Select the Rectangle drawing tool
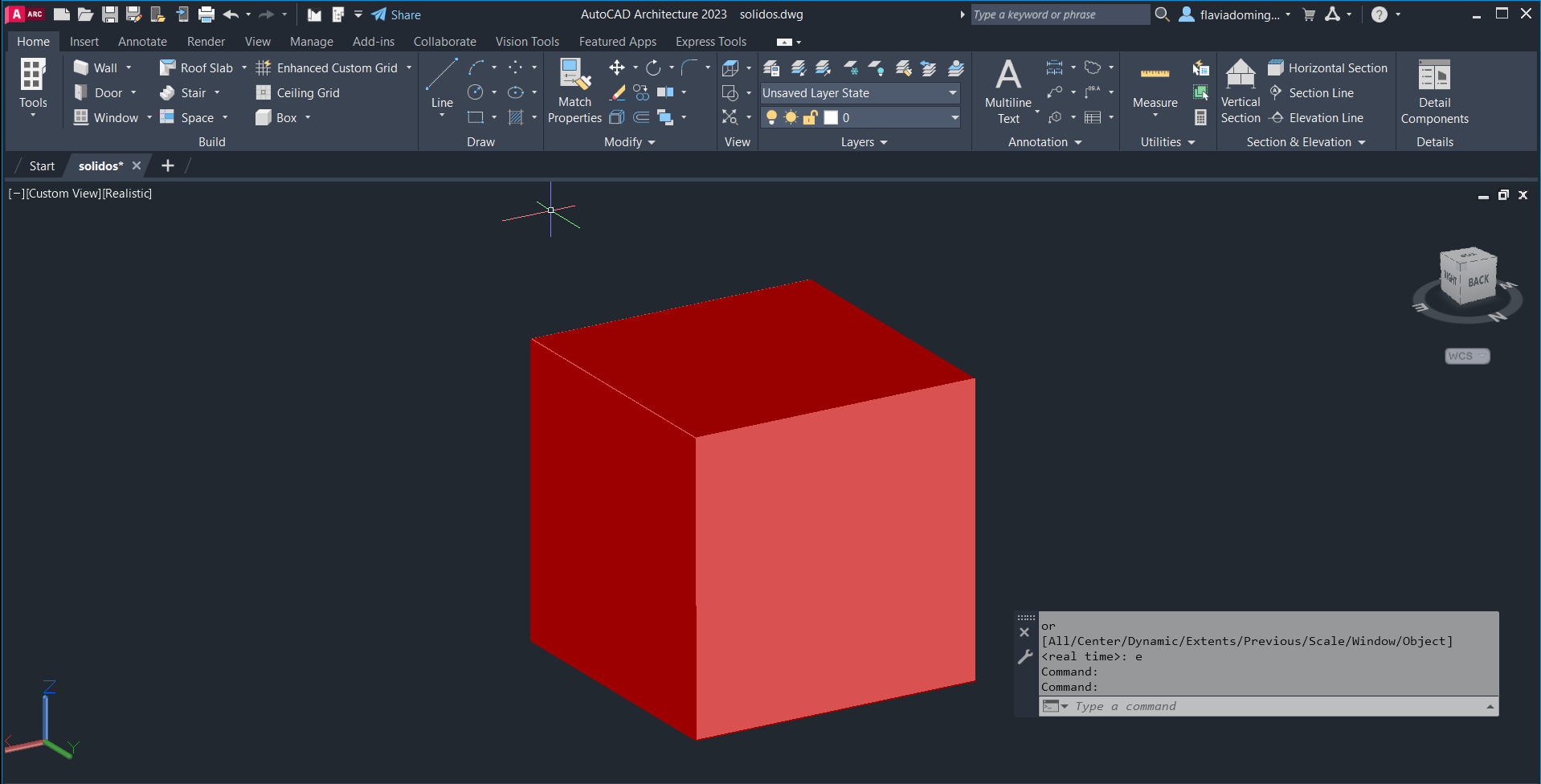1541x784 pixels. click(x=476, y=117)
